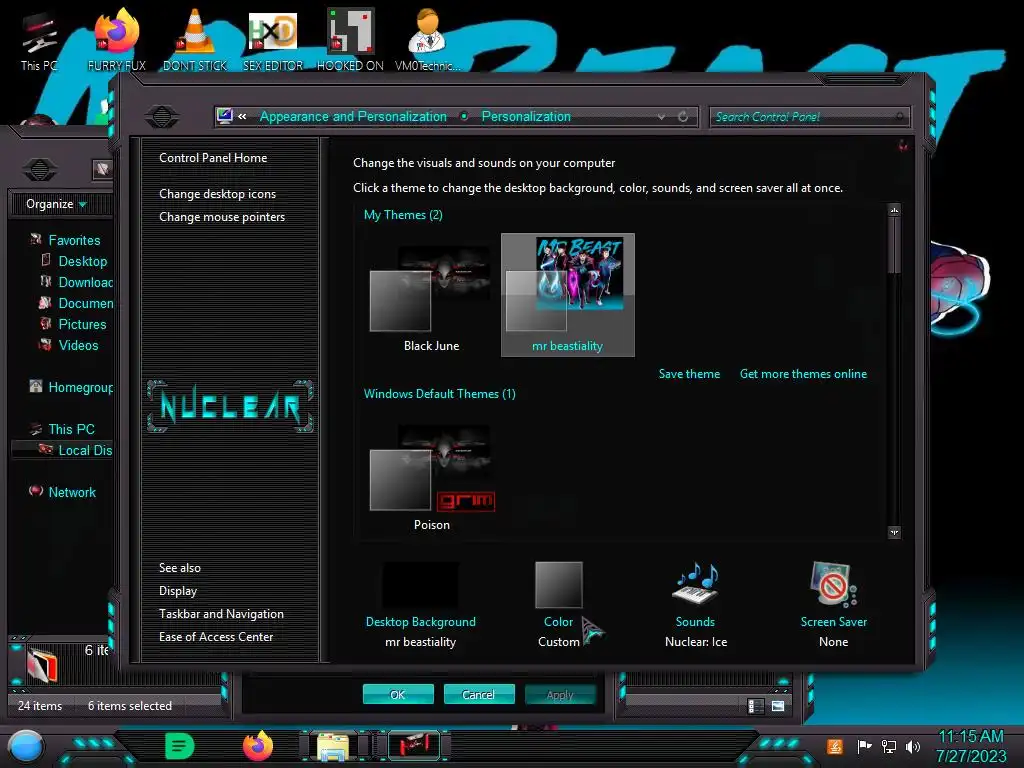The image size is (1024, 768).
Task: Select This PC in Explorer navigation pane
Action: click(x=63, y=429)
